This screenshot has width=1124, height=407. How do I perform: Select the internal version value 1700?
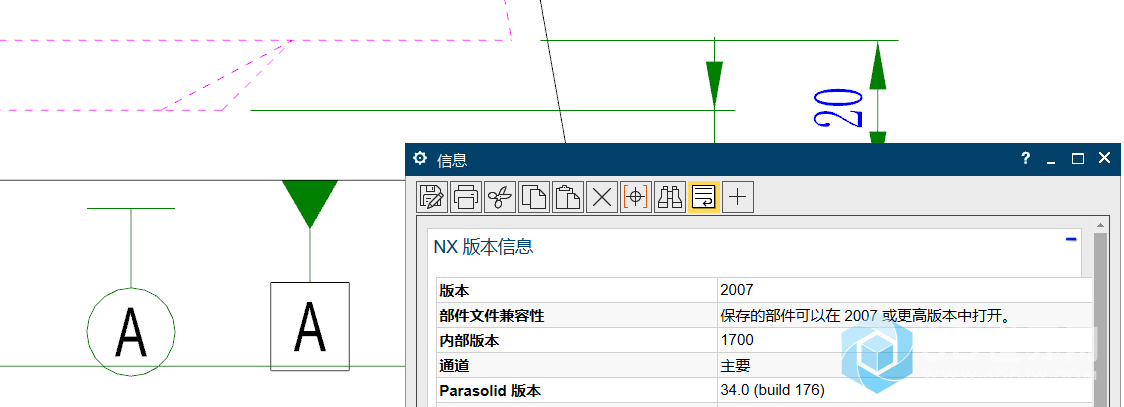(x=737, y=340)
